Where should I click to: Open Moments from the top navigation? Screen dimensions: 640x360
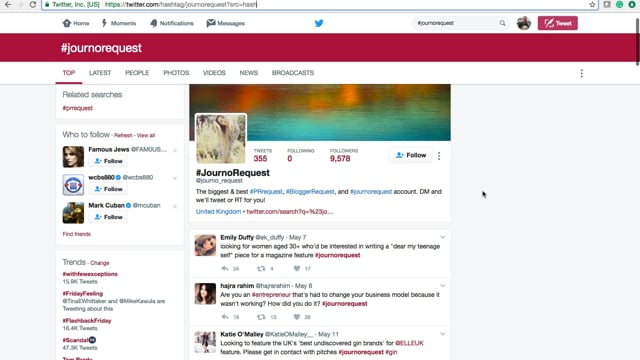pyautogui.click(x=119, y=23)
